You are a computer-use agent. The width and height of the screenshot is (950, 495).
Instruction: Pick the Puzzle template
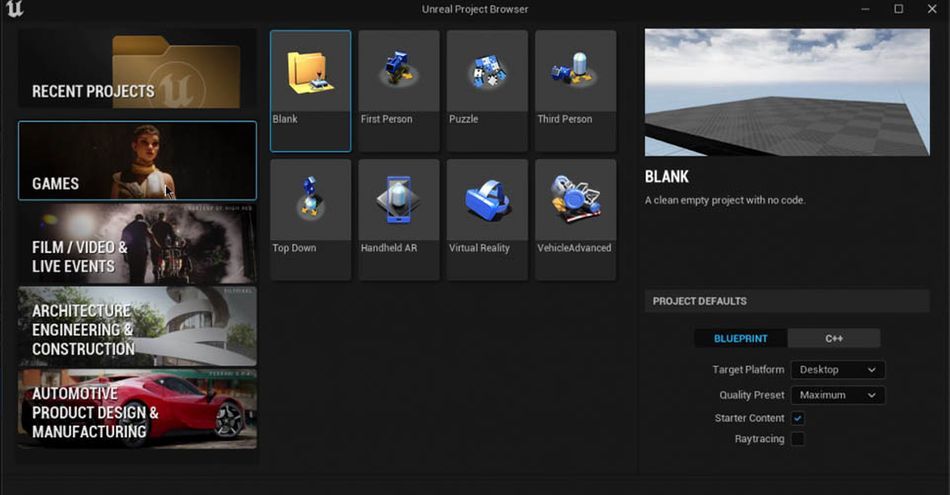click(x=487, y=91)
